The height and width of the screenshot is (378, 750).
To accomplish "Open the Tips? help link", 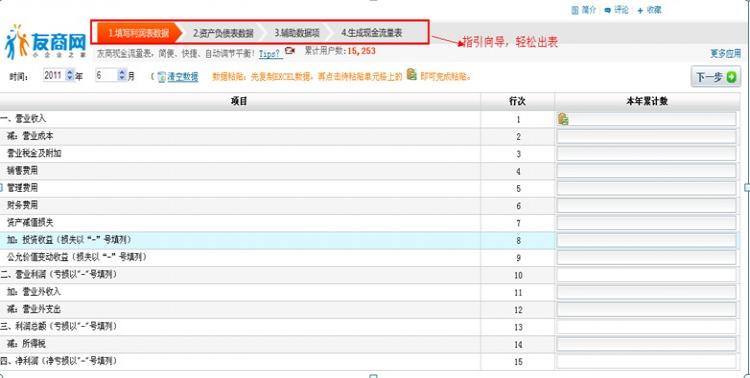I will pos(270,54).
